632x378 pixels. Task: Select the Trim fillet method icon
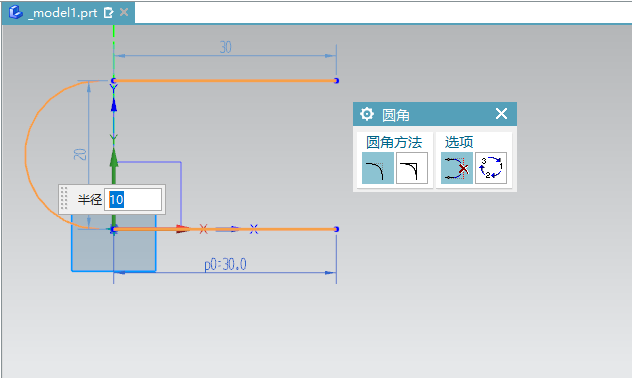[x=378, y=168]
